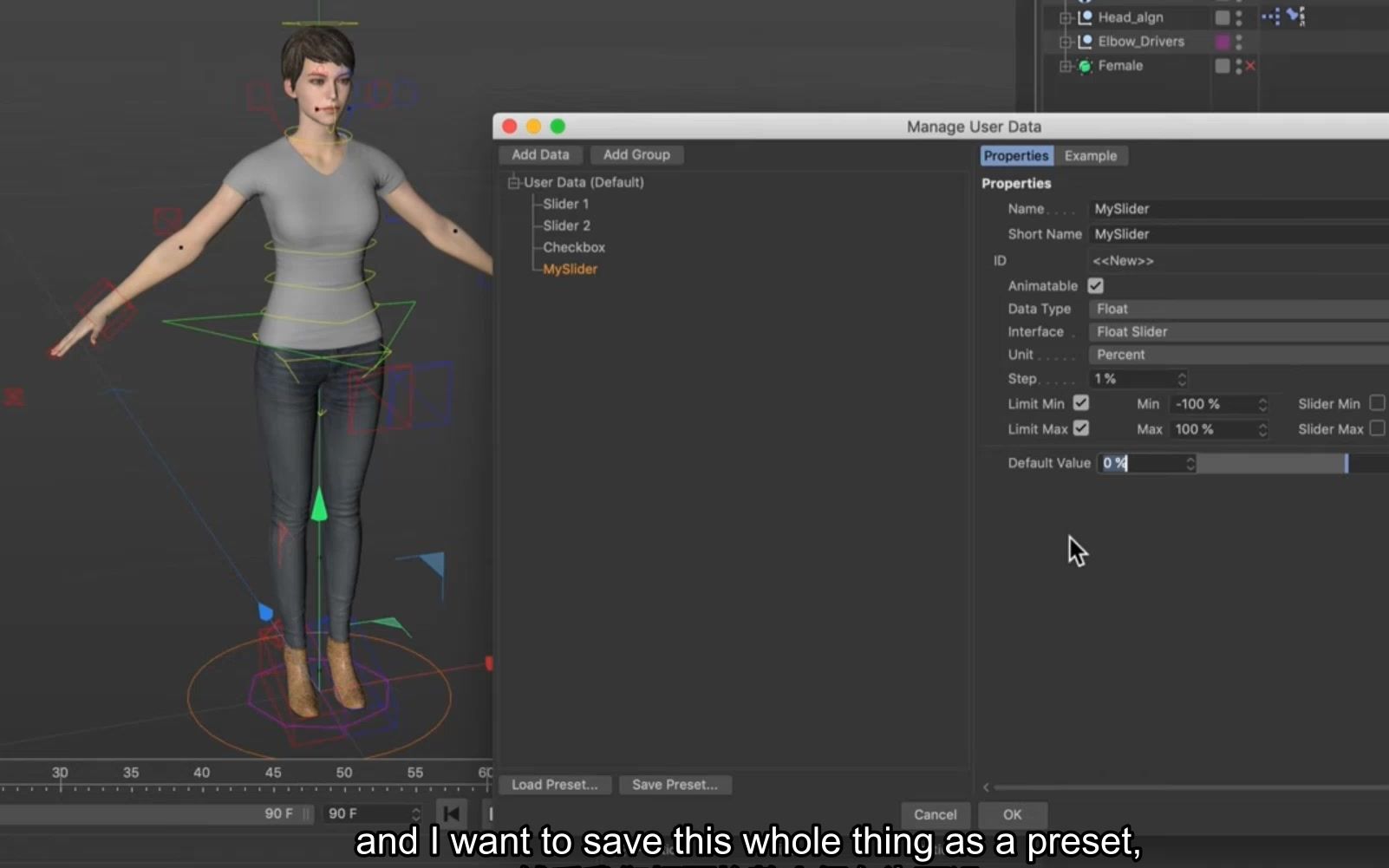
Task: Uncheck the Animatable checkbox
Action: pyautogui.click(x=1095, y=285)
